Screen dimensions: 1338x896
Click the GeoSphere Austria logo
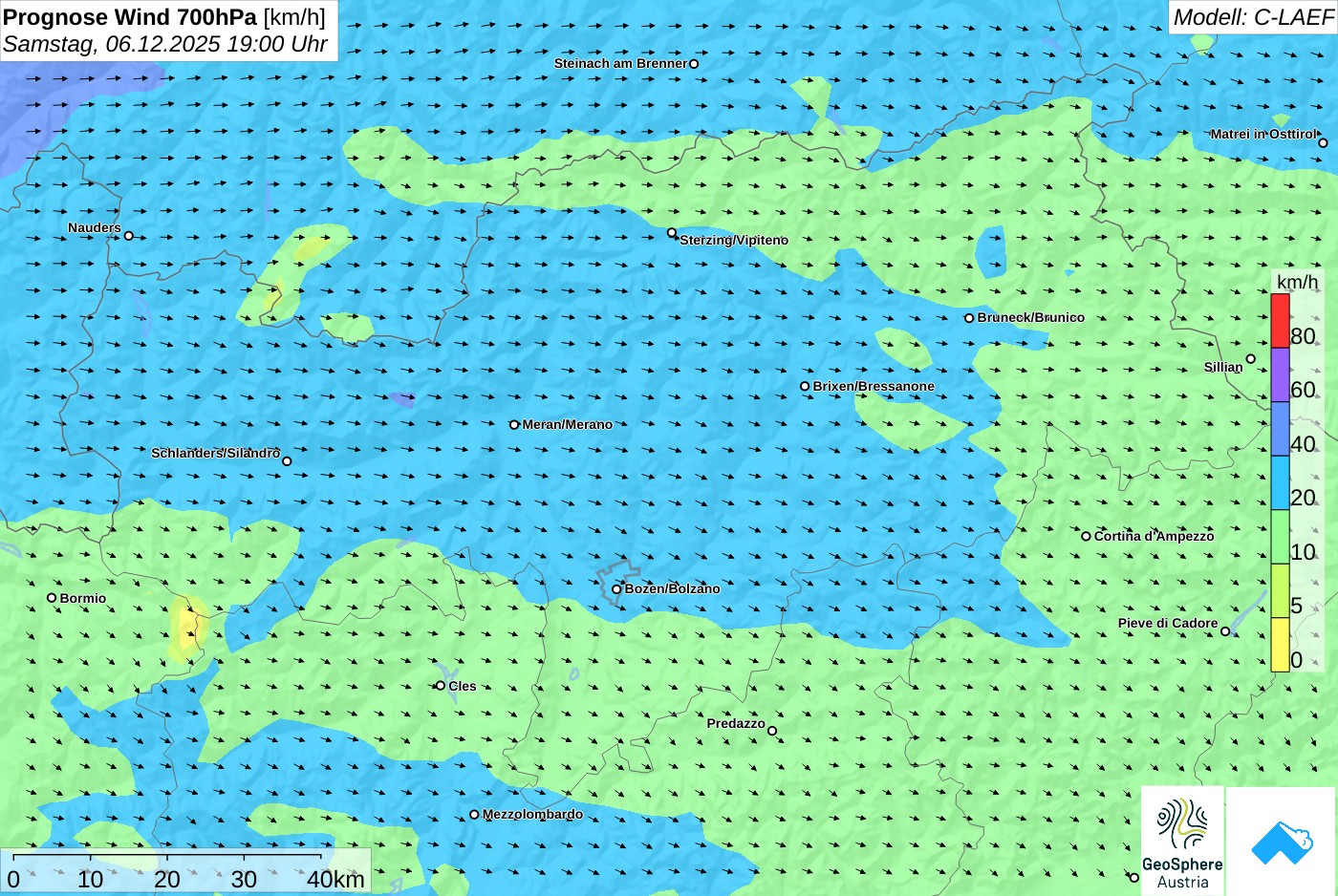coord(1182,841)
